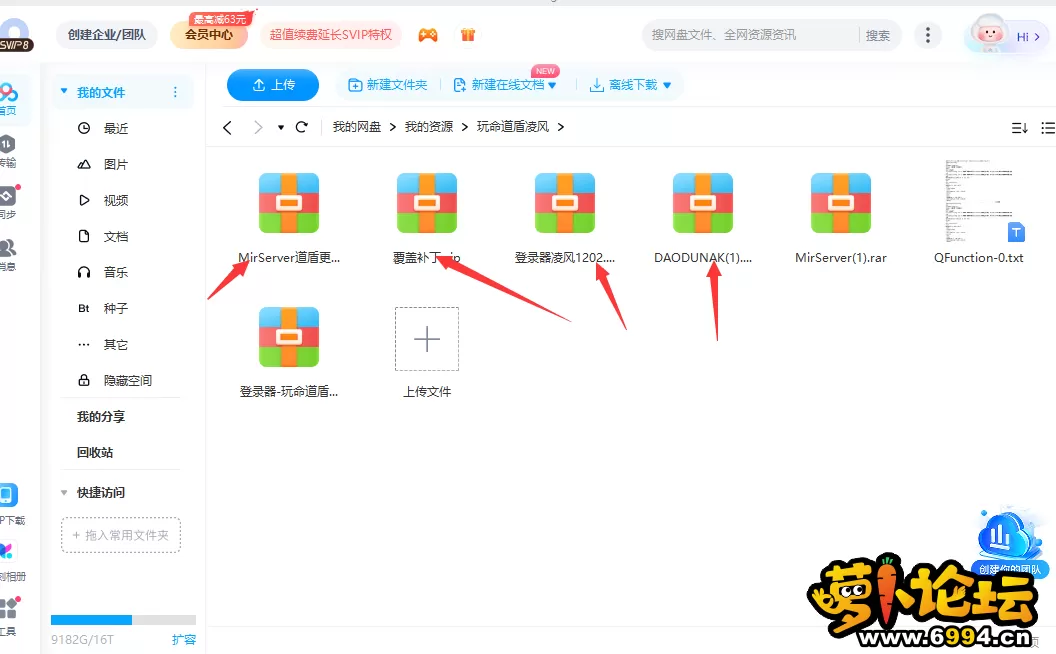Navigate to 我的资源 in breadcrumb
The height and width of the screenshot is (654, 1056).
(x=429, y=127)
